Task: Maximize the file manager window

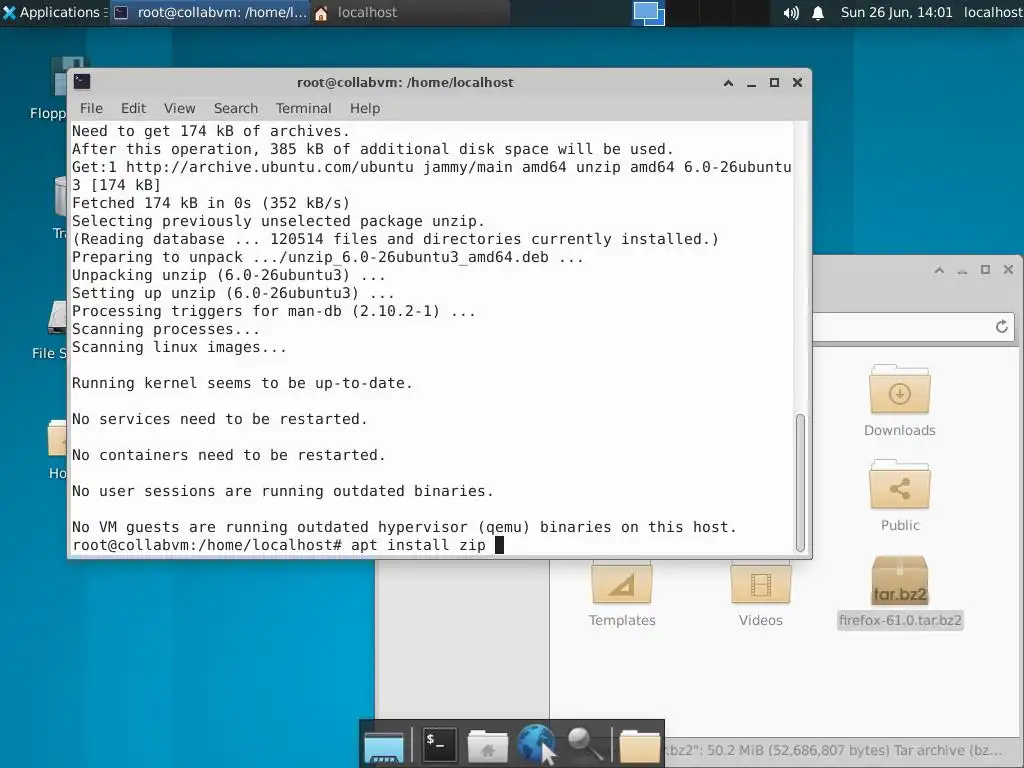Action: pyautogui.click(x=985, y=270)
